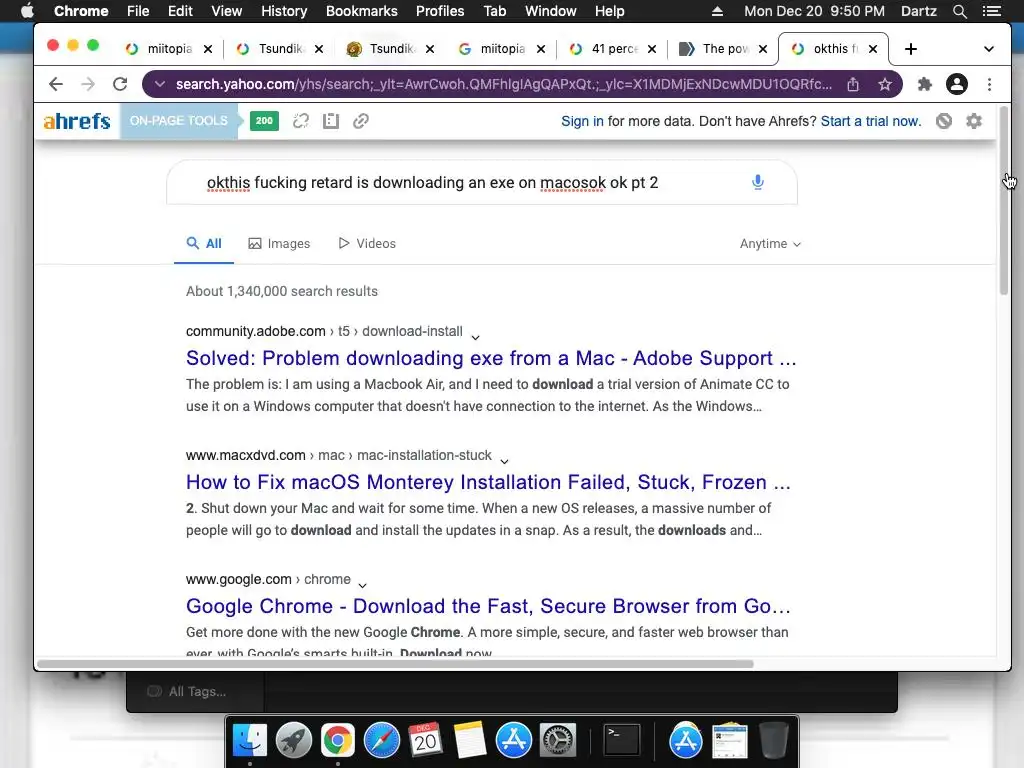The height and width of the screenshot is (768, 1024).
Task: Click 'Start a trial now.' link
Action: point(871,121)
